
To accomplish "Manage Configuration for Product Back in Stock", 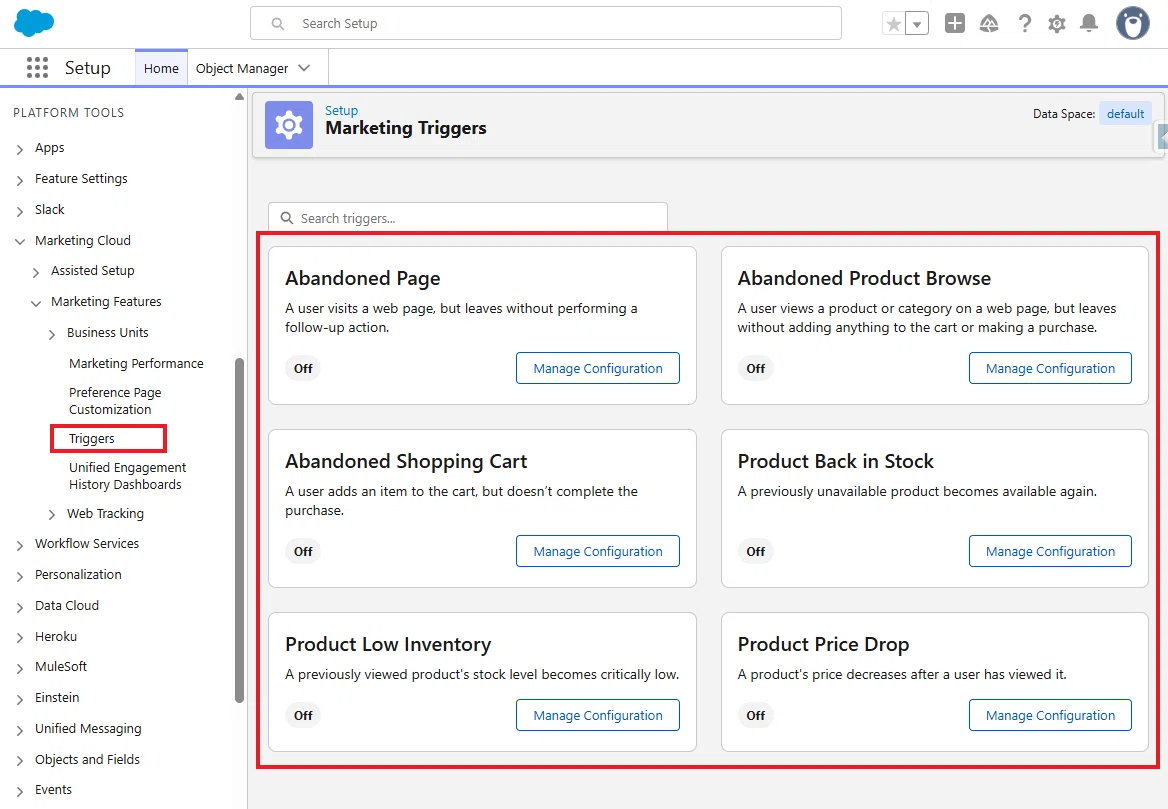I will tap(1050, 551).
